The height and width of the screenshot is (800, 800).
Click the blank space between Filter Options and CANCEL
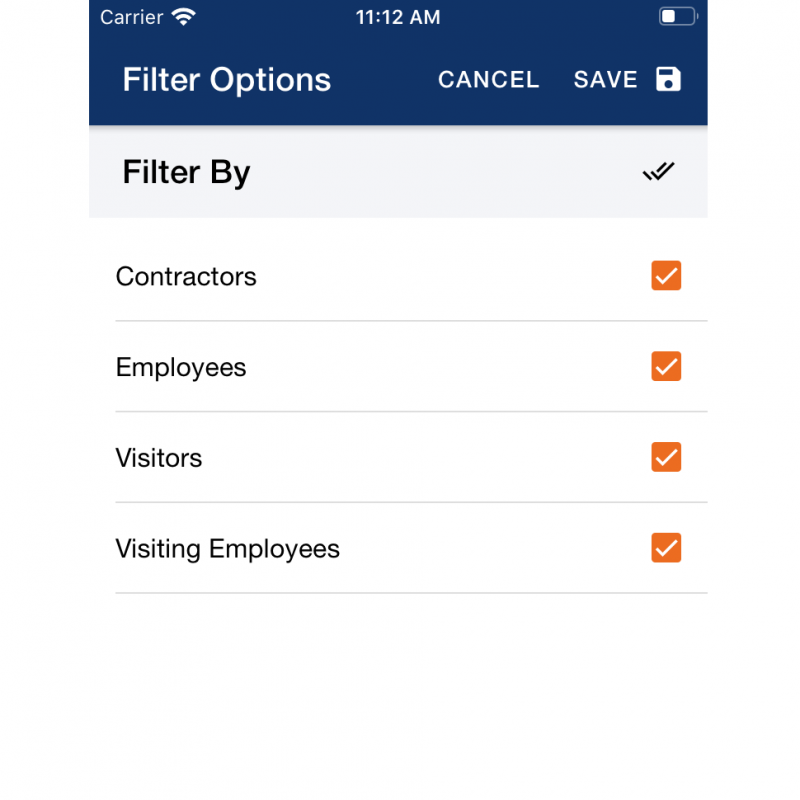[x=384, y=80]
